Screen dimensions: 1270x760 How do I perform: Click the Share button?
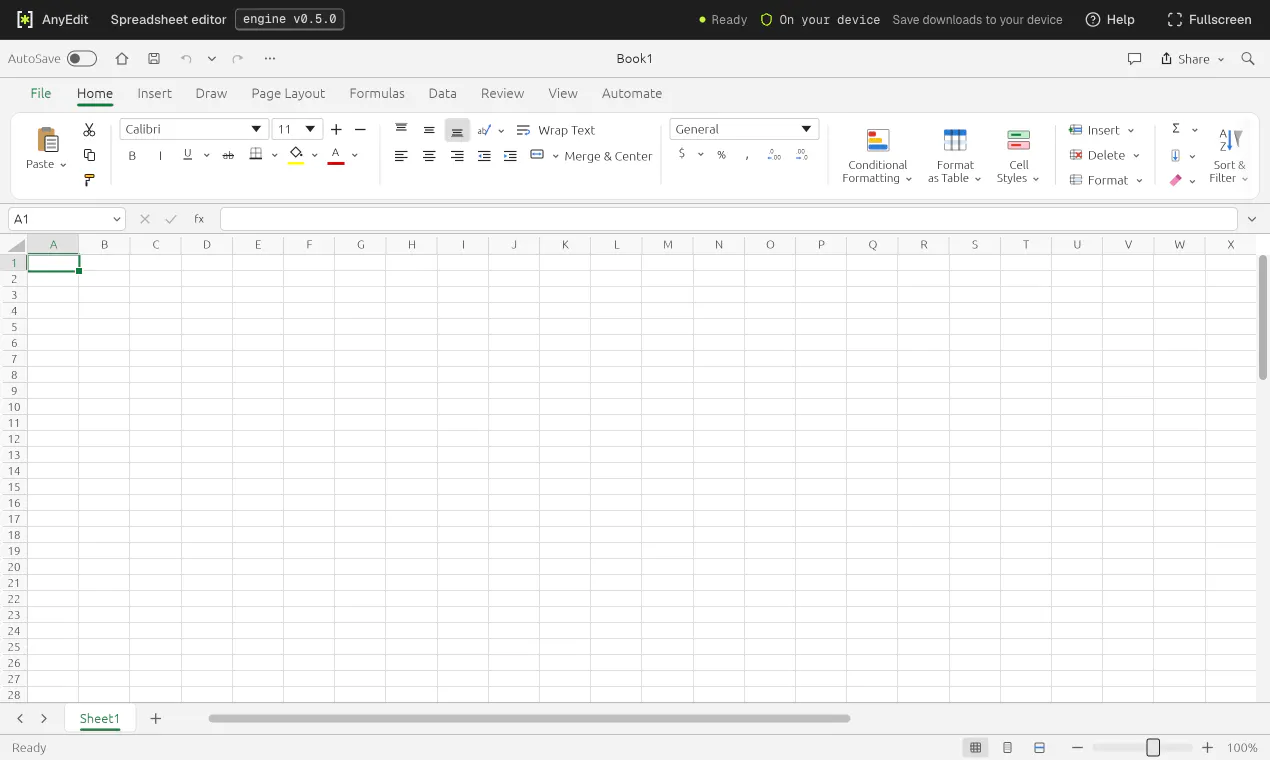pyautogui.click(x=1192, y=59)
